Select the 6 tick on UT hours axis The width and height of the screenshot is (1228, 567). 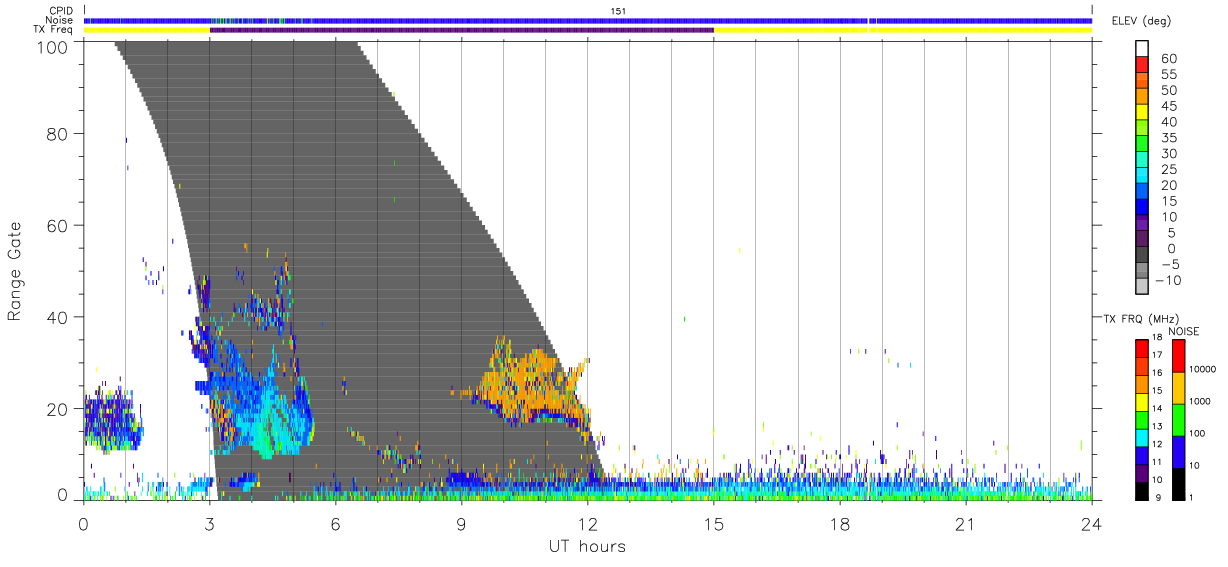[x=336, y=523]
